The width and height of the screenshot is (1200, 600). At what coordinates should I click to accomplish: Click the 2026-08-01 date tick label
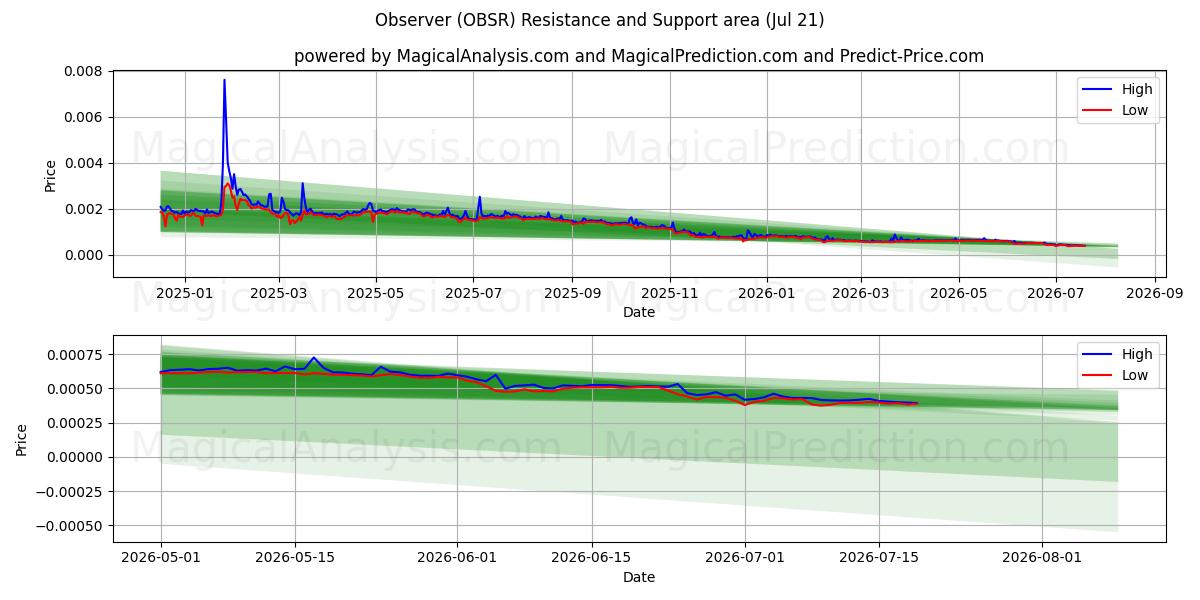pos(1042,559)
